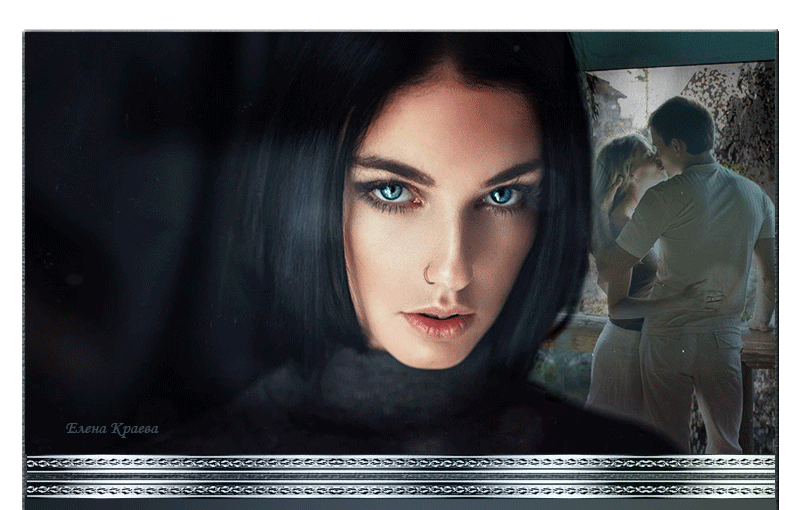The height and width of the screenshot is (510, 800).
Task: Click the woman's left blue eye
Action: coord(393,191)
